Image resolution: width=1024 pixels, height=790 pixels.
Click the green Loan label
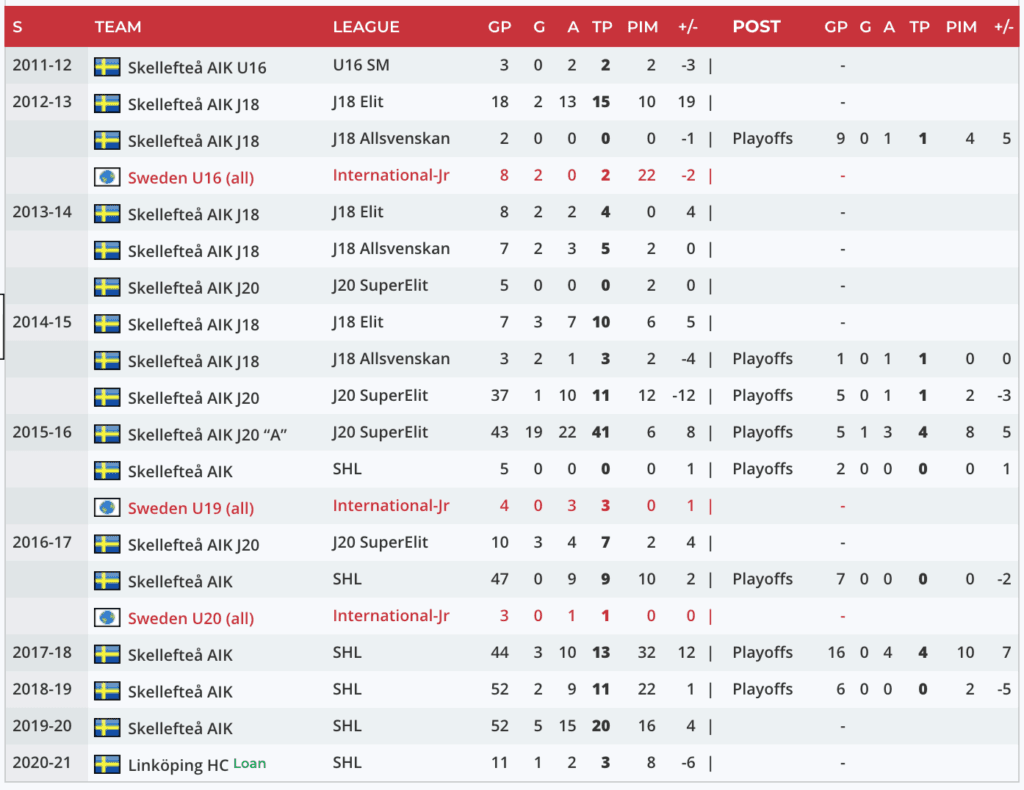click(250, 763)
